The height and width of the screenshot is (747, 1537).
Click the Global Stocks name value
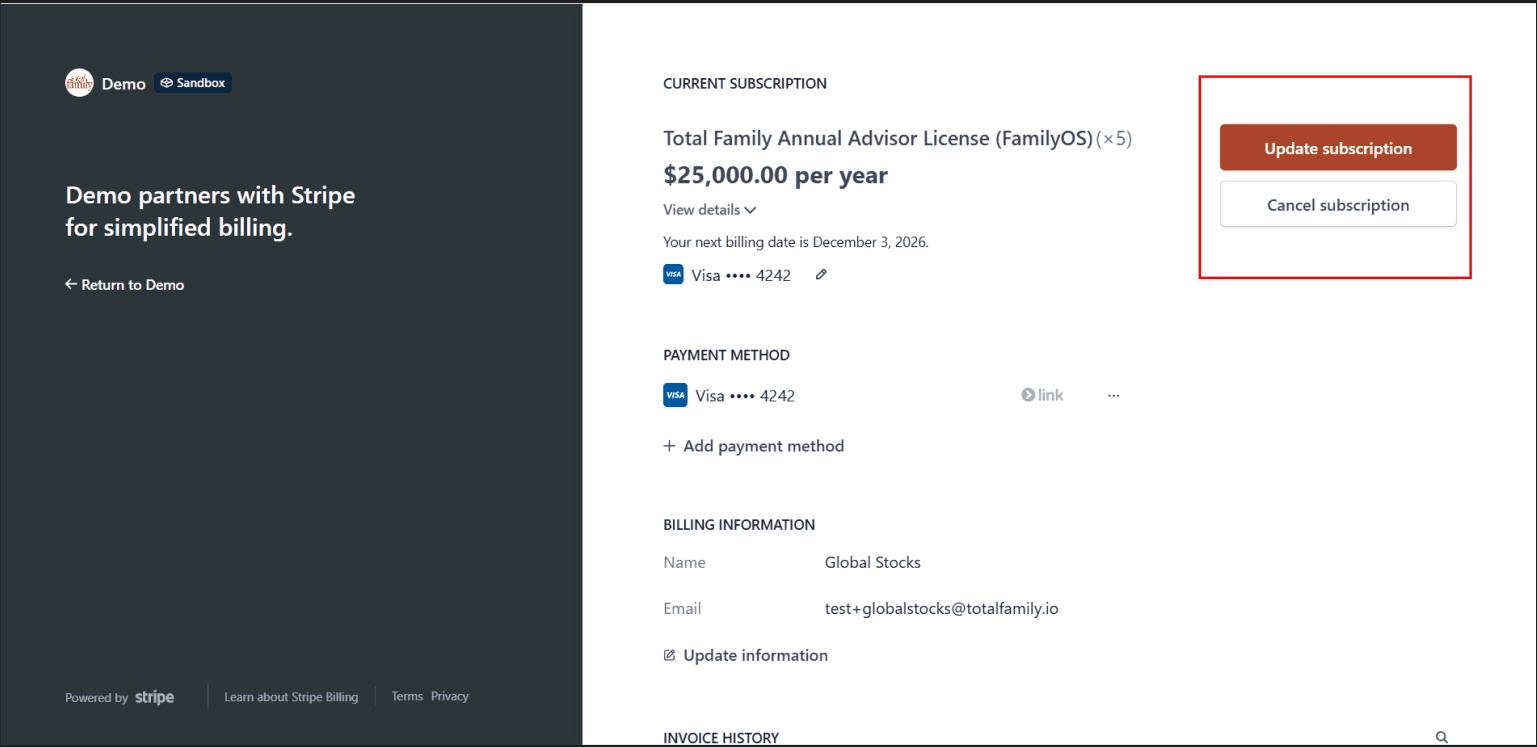point(872,562)
